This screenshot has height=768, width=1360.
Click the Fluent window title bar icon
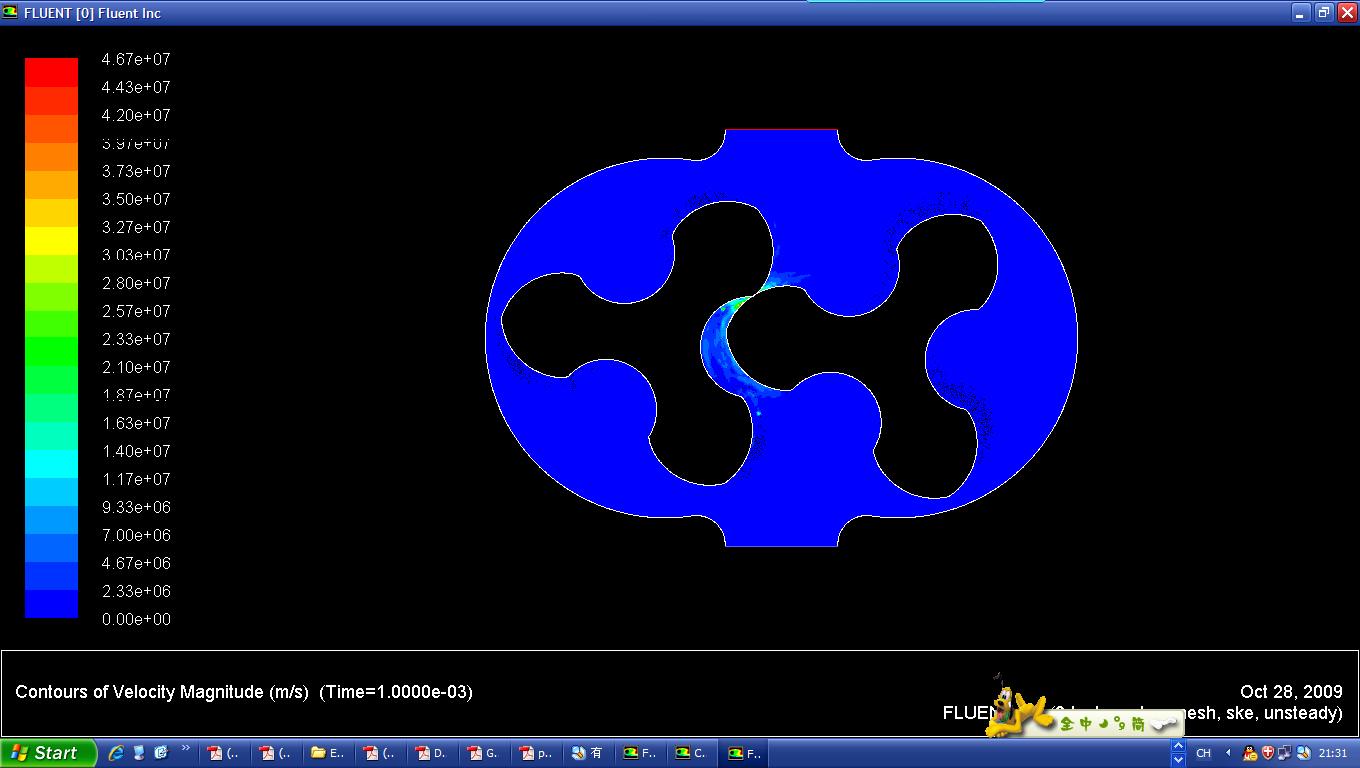11,13
